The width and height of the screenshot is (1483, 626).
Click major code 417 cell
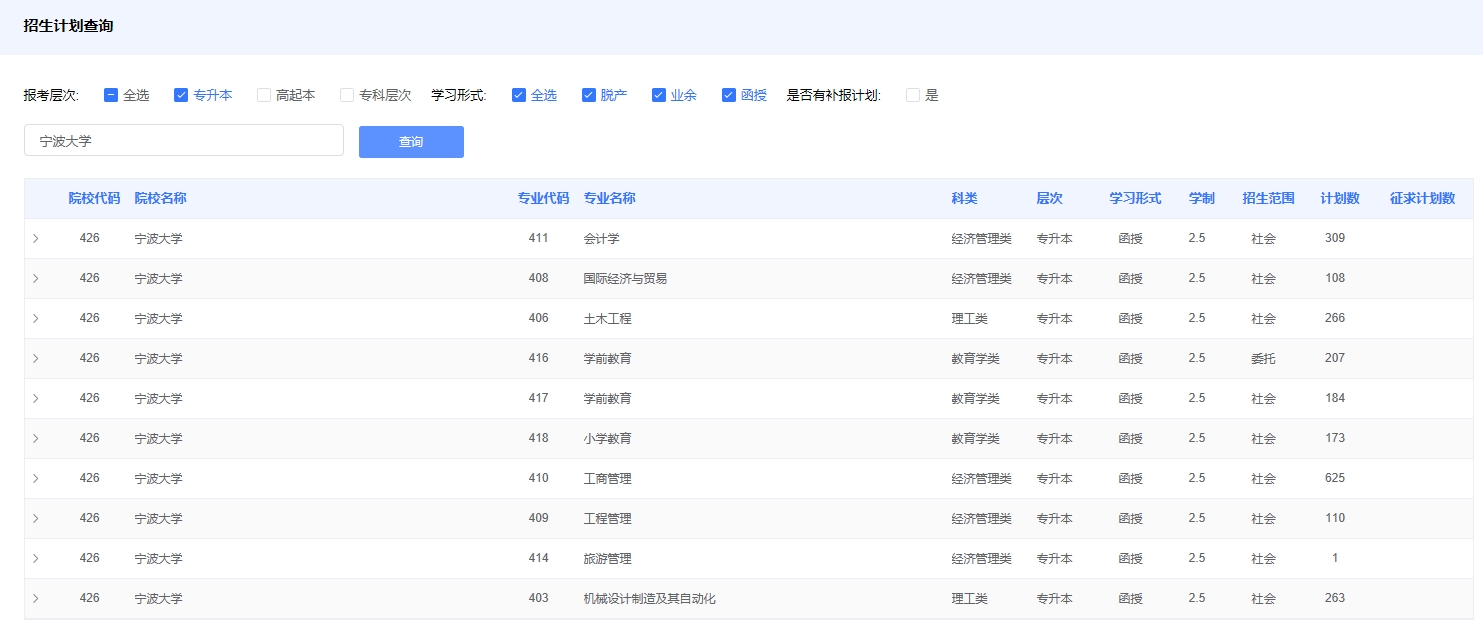point(539,398)
